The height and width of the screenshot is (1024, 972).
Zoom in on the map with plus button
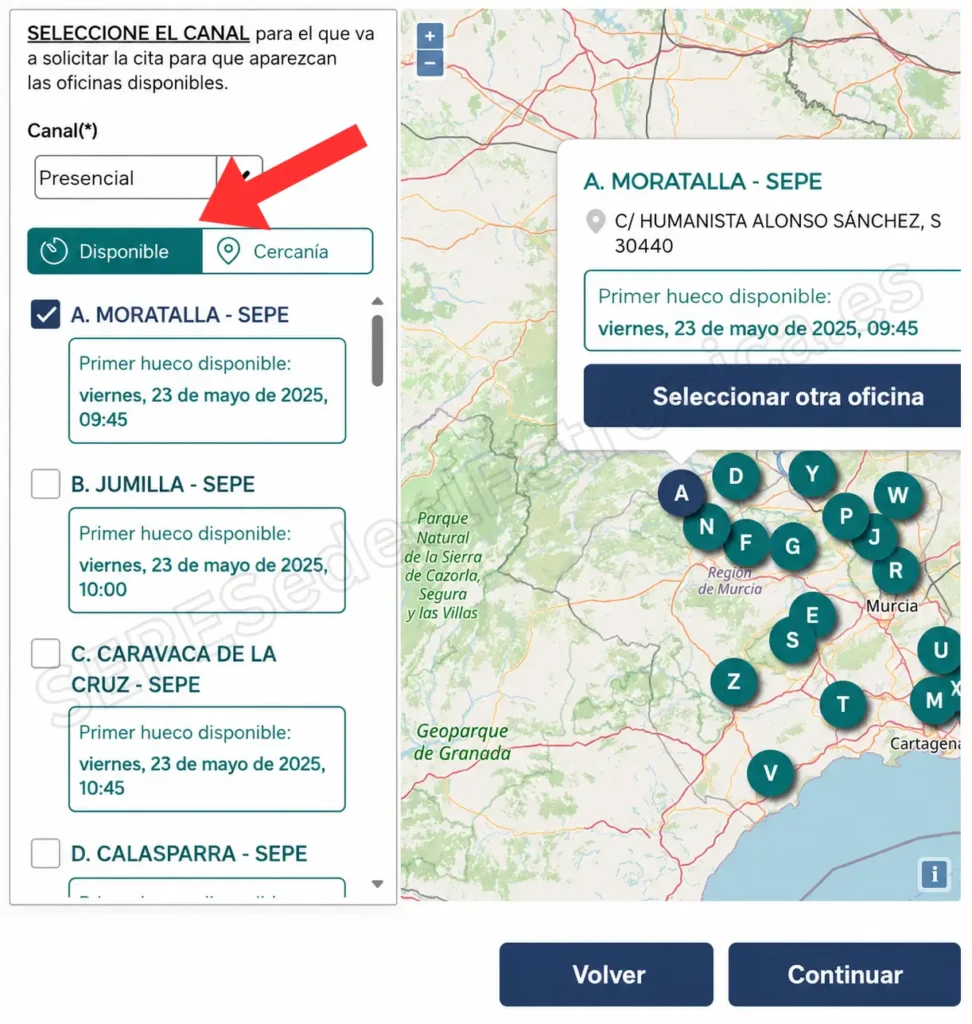coord(430,36)
